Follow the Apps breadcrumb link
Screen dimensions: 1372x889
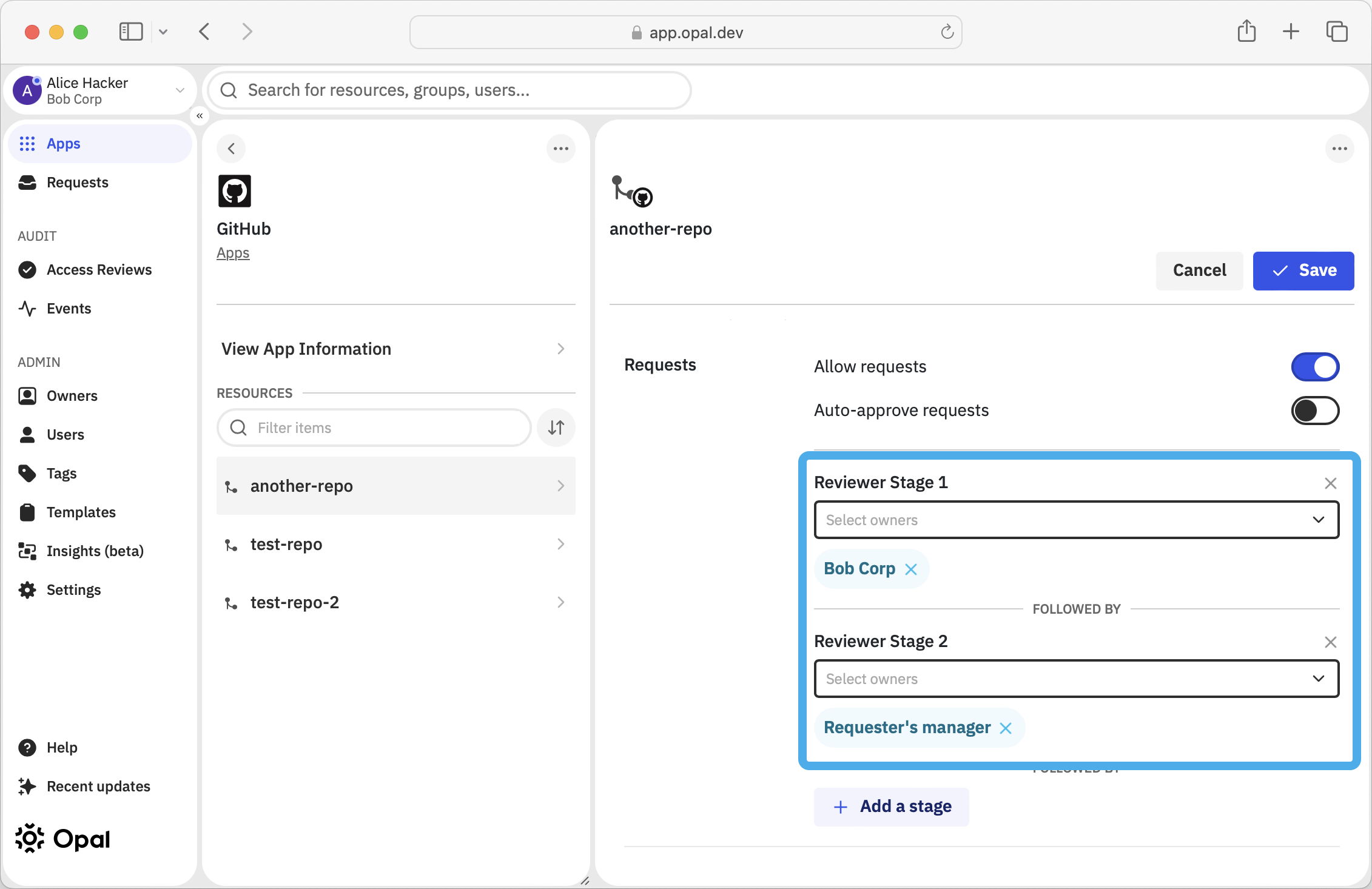(233, 253)
